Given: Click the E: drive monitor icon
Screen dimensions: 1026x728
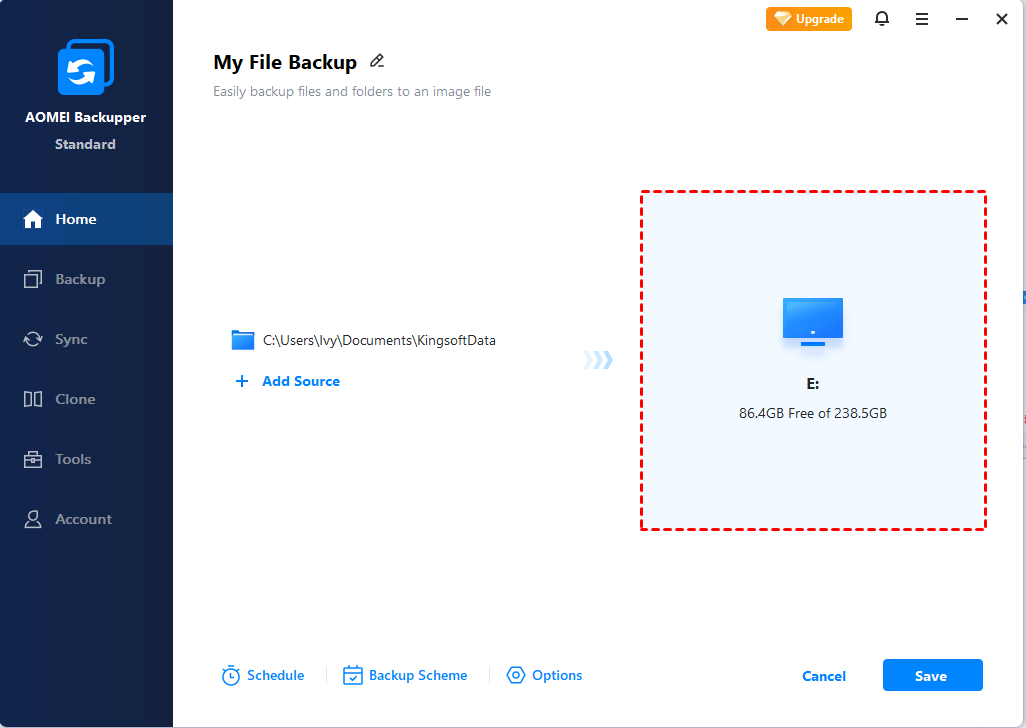Looking at the screenshot, I should [813, 322].
